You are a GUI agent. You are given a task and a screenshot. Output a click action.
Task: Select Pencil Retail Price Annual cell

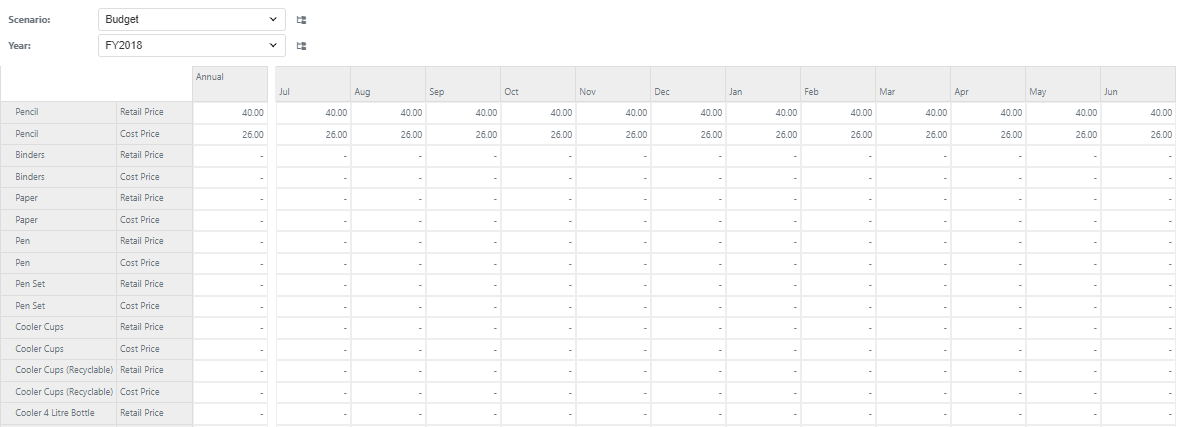[x=230, y=113]
